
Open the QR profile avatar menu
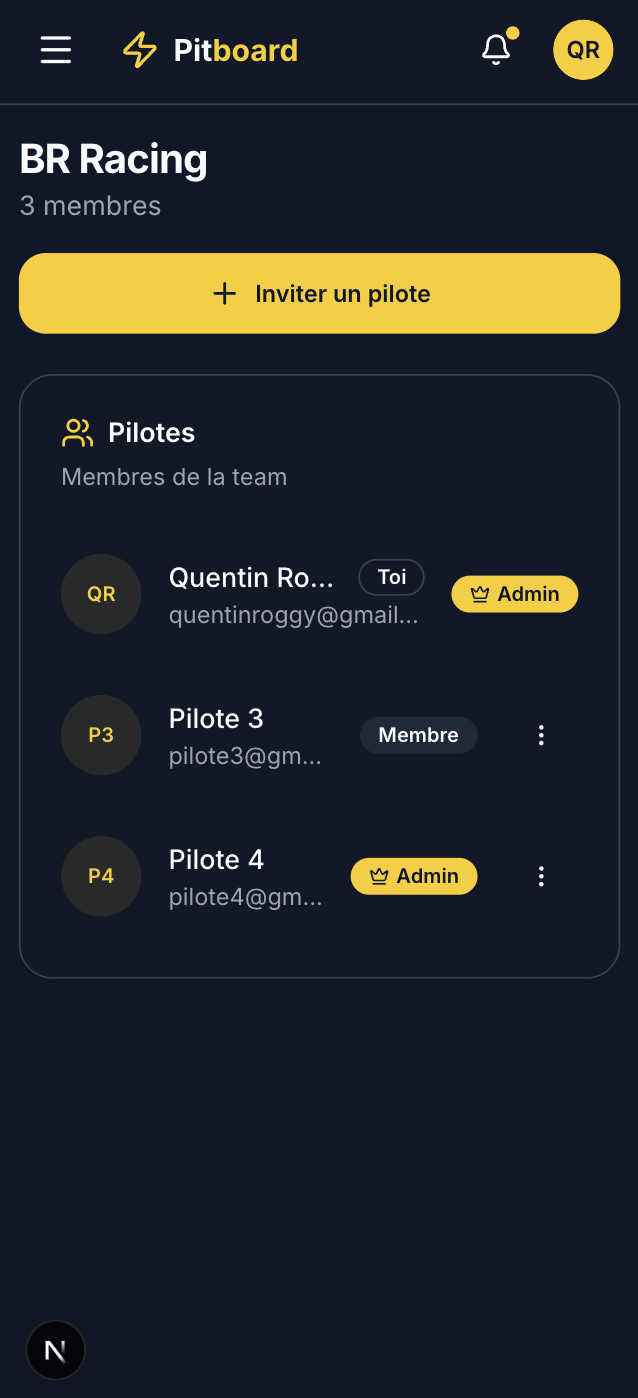click(x=583, y=49)
